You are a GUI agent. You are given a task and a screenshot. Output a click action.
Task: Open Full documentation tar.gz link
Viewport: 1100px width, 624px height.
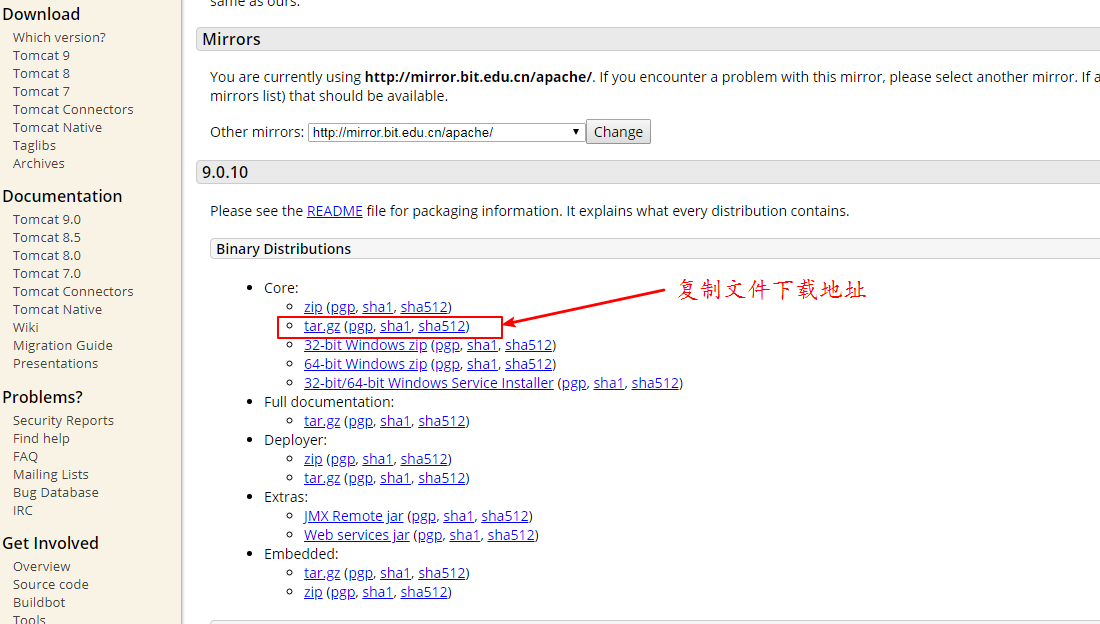click(322, 420)
